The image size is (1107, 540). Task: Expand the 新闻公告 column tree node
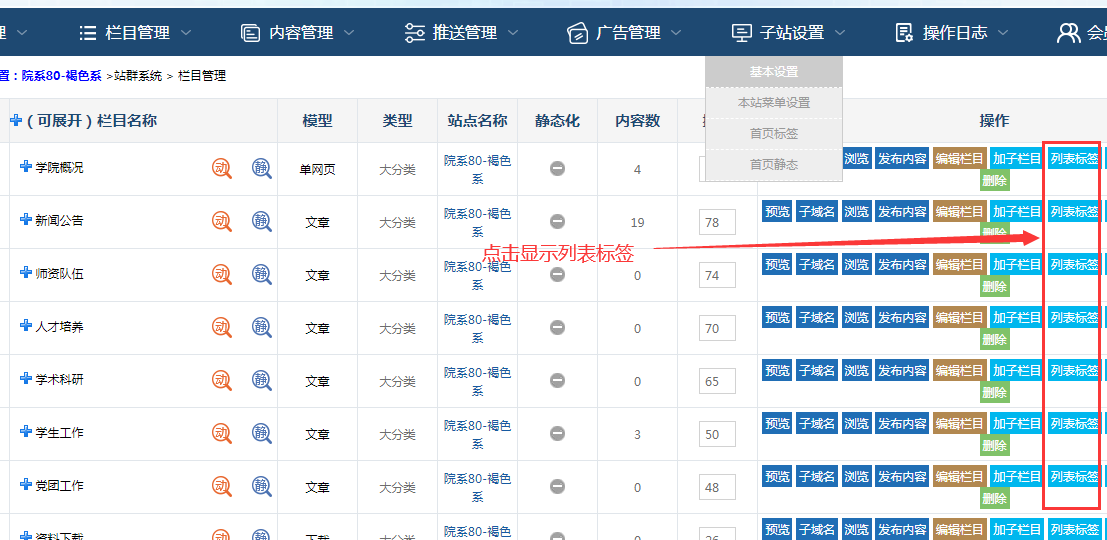[26, 219]
